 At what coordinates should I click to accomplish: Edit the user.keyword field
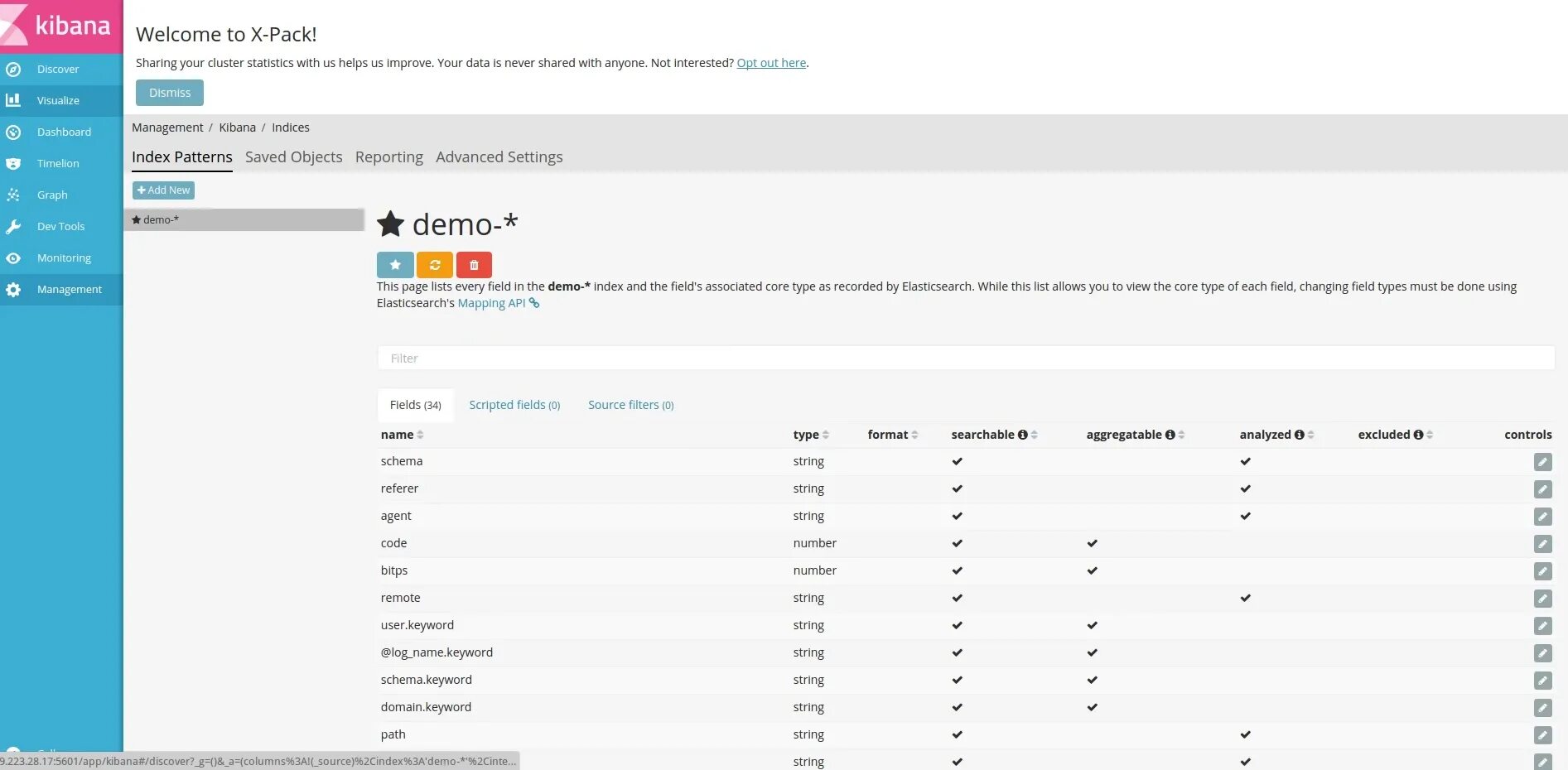(1542, 626)
